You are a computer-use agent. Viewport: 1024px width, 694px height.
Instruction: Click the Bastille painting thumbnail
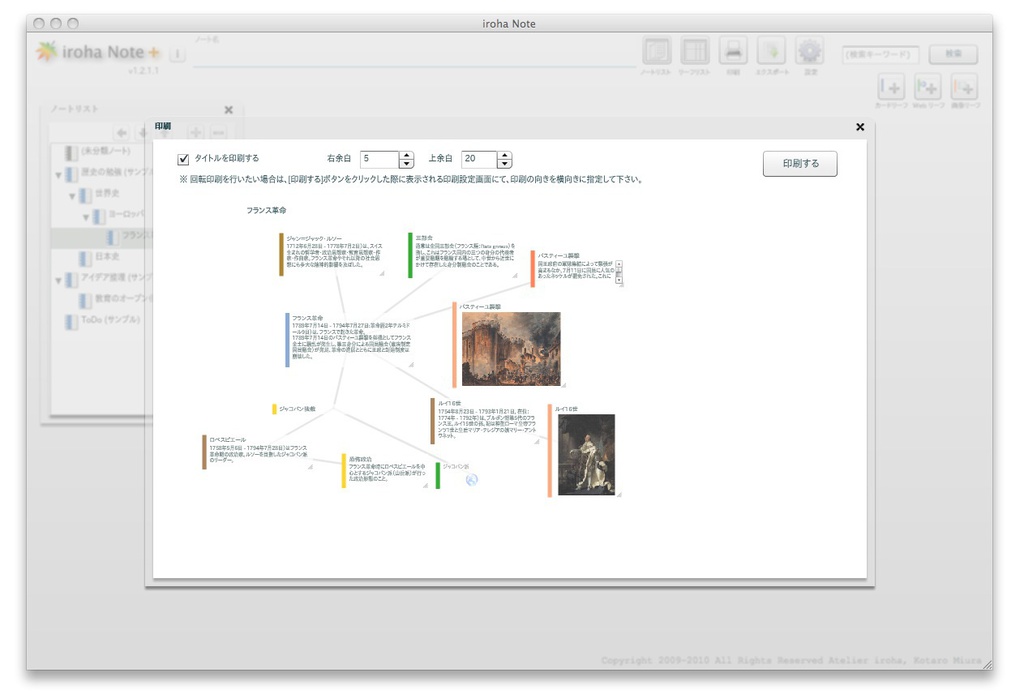point(511,349)
